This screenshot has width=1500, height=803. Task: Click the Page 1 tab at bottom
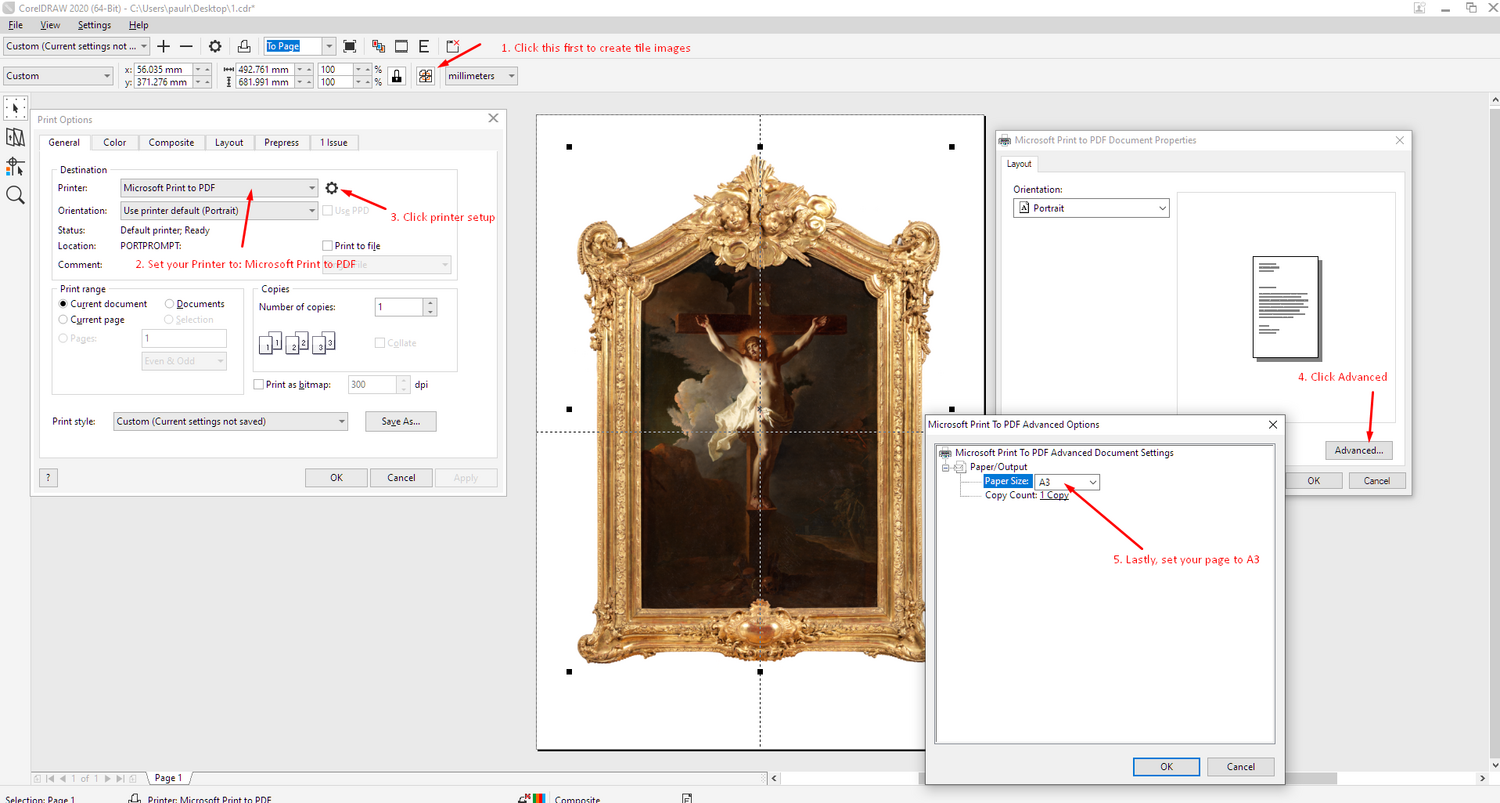click(x=168, y=778)
